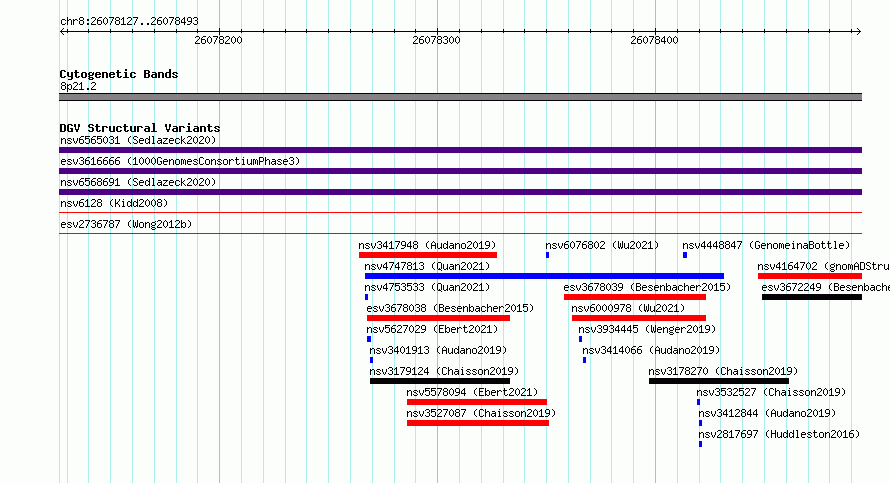Click blue marker under nsv3414066

click(585, 360)
